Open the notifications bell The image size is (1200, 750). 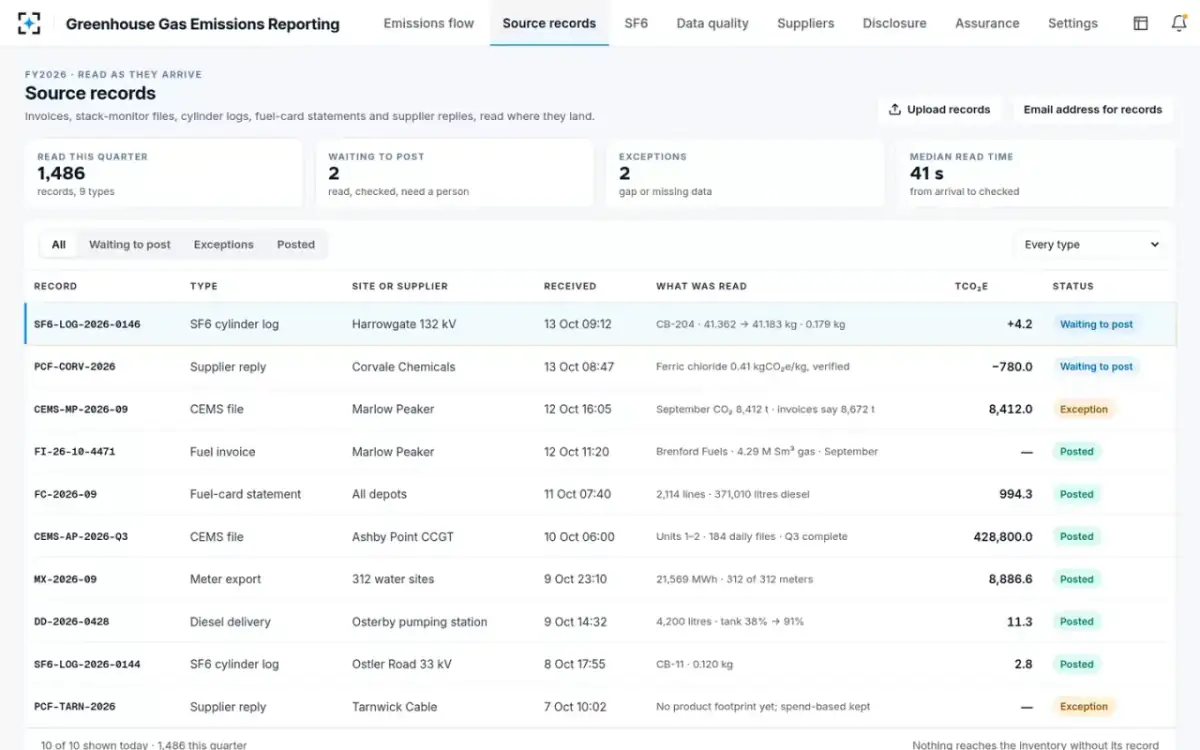point(1179,23)
